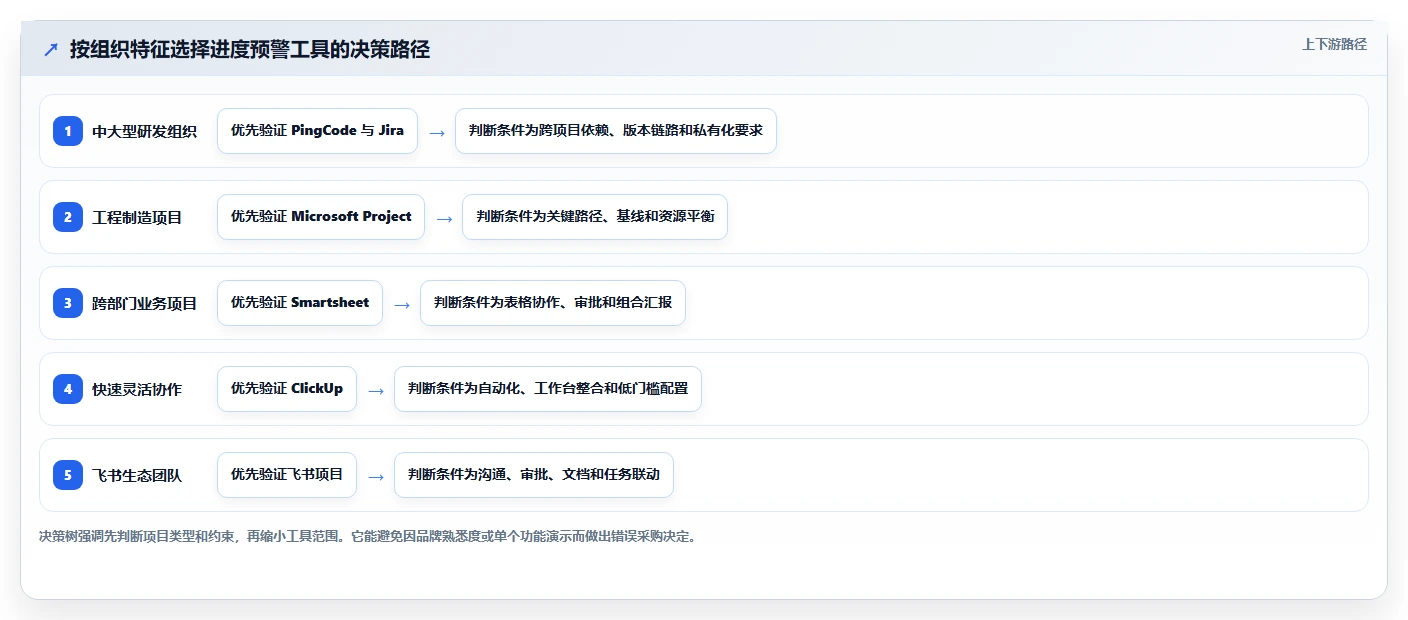Viewport: 1408px width, 620px height.
Task: Click the 工程制造项目 label
Action: click(137, 217)
